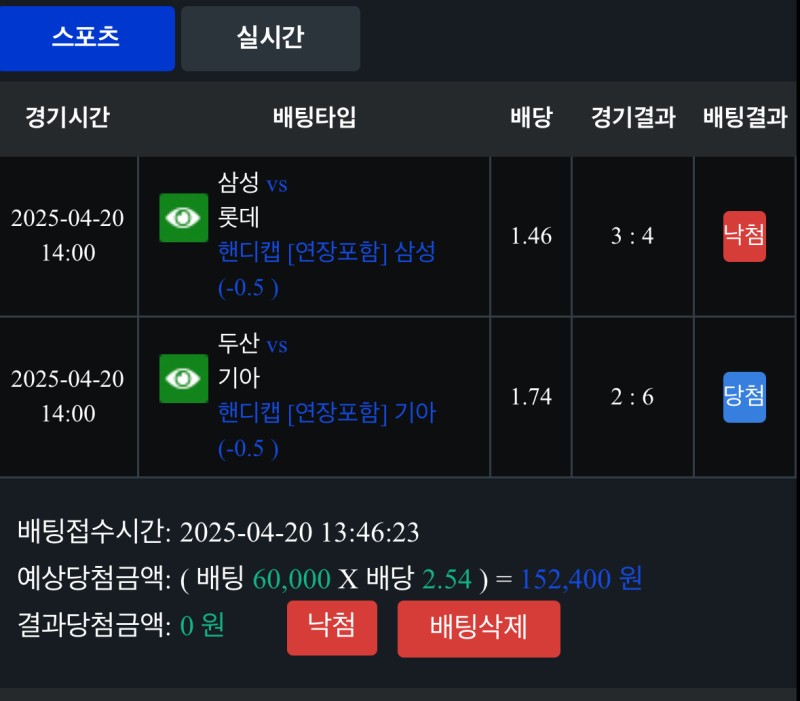Click the 1.46 odds value
The height and width of the screenshot is (701, 800).
coord(531,236)
